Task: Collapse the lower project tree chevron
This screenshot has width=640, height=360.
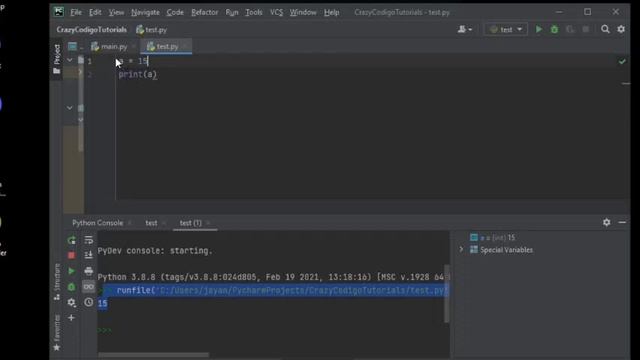Action: pos(70,108)
